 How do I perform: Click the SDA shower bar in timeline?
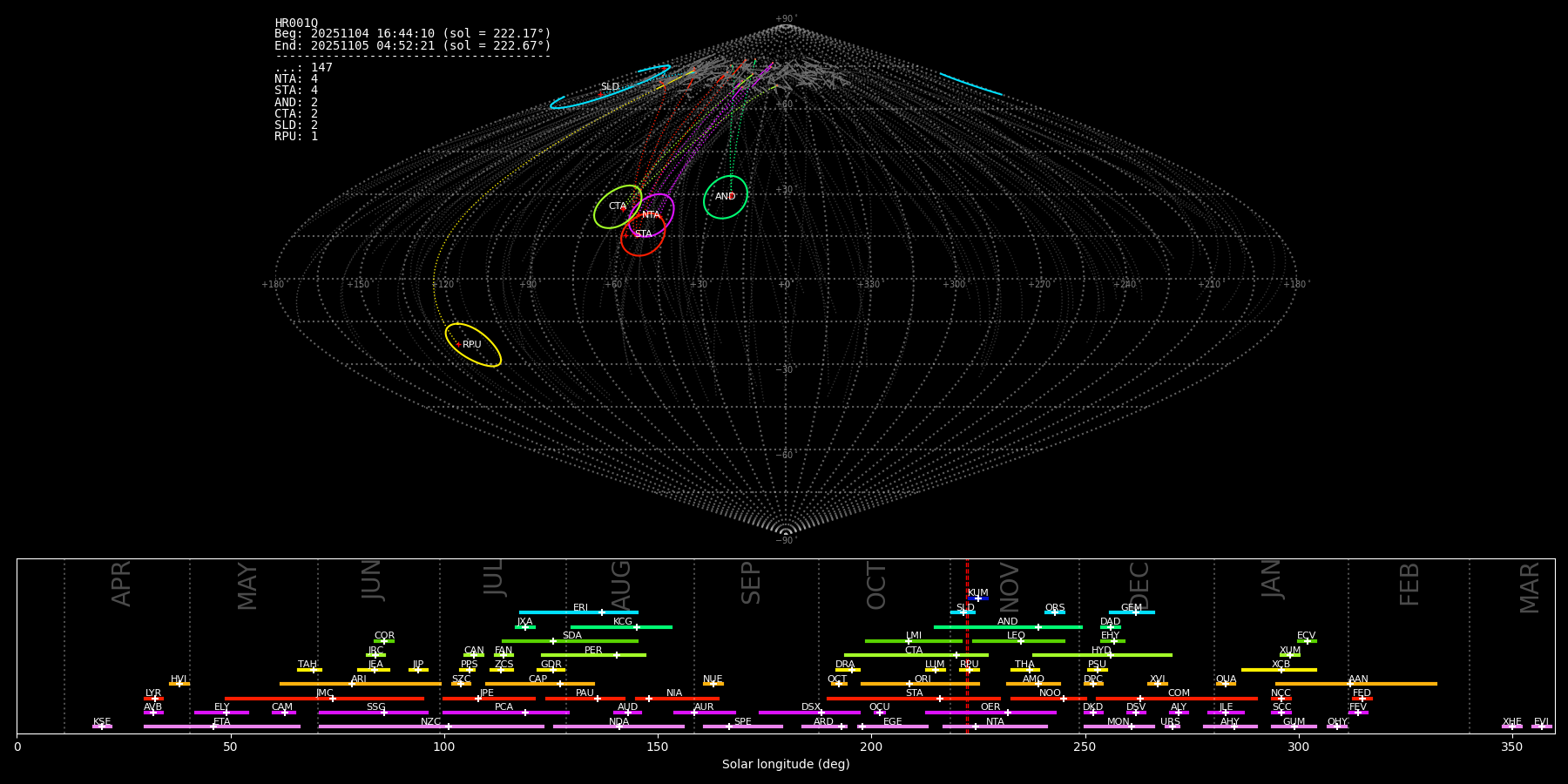coord(570,641)
